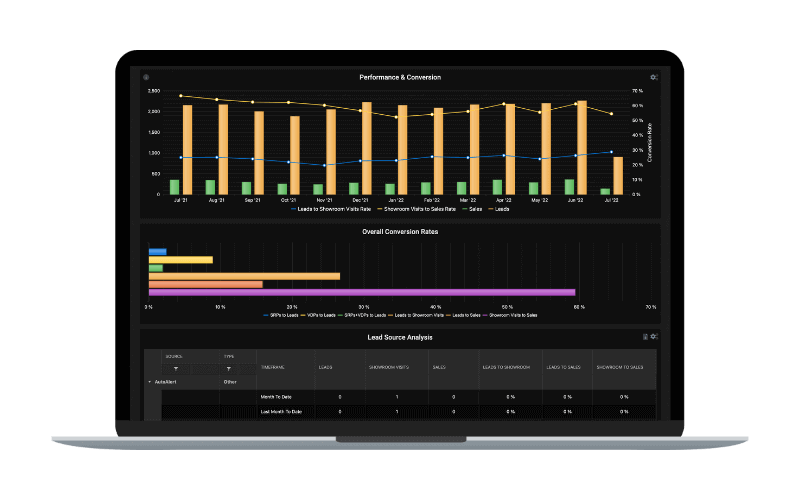Open the Type column filter funnel
The width and height of the screenshot is (800, 500).
(x=229, y=368)
